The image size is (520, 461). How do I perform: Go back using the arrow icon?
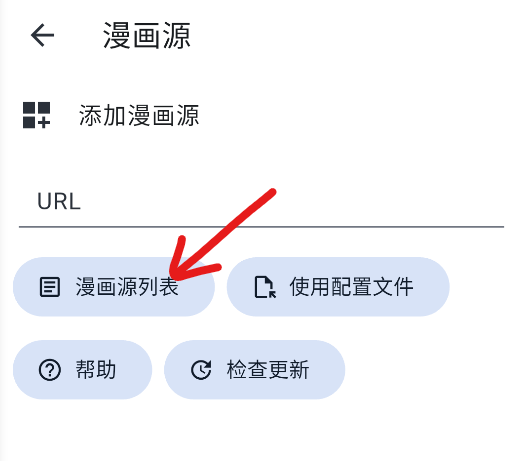[42, 35]
